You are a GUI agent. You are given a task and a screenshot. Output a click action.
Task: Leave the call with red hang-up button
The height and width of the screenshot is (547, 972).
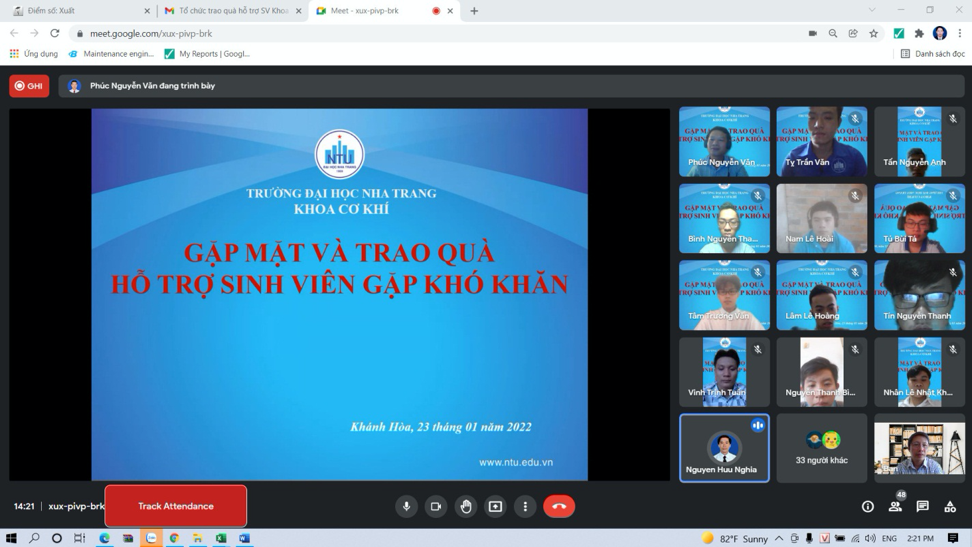pos(559,506)
